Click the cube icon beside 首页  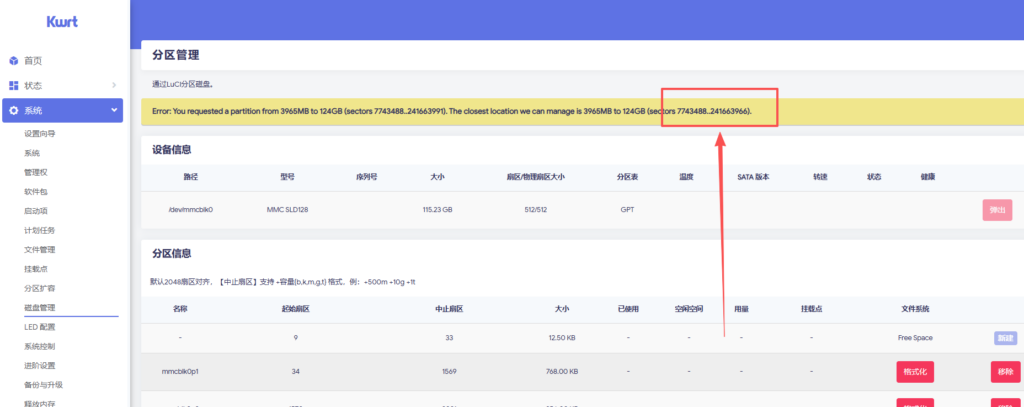(x=14, y=61)
